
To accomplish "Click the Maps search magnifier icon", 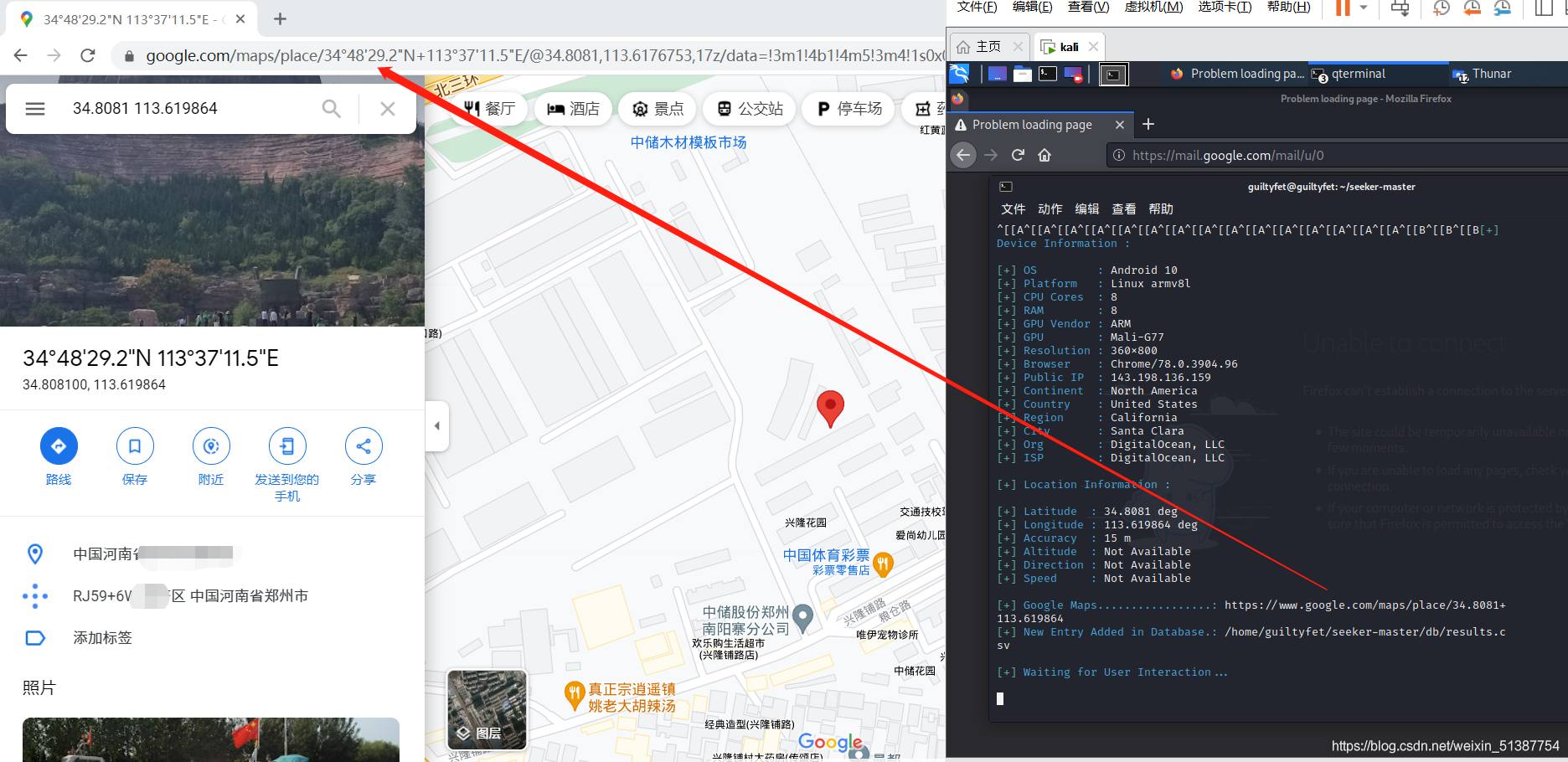I will click(x=332, y=109).
